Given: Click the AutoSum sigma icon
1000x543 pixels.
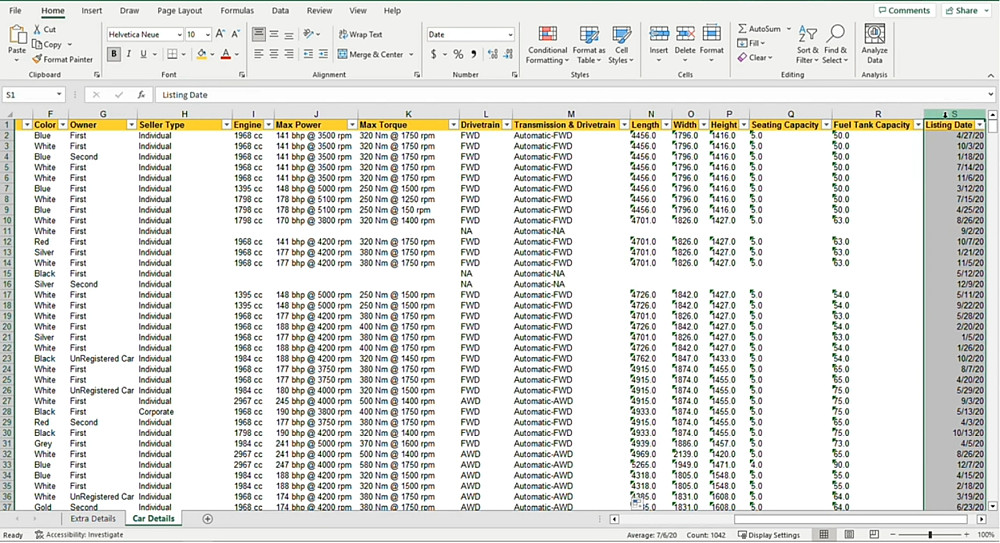Looking at the screenshot, I should (743, 29).
